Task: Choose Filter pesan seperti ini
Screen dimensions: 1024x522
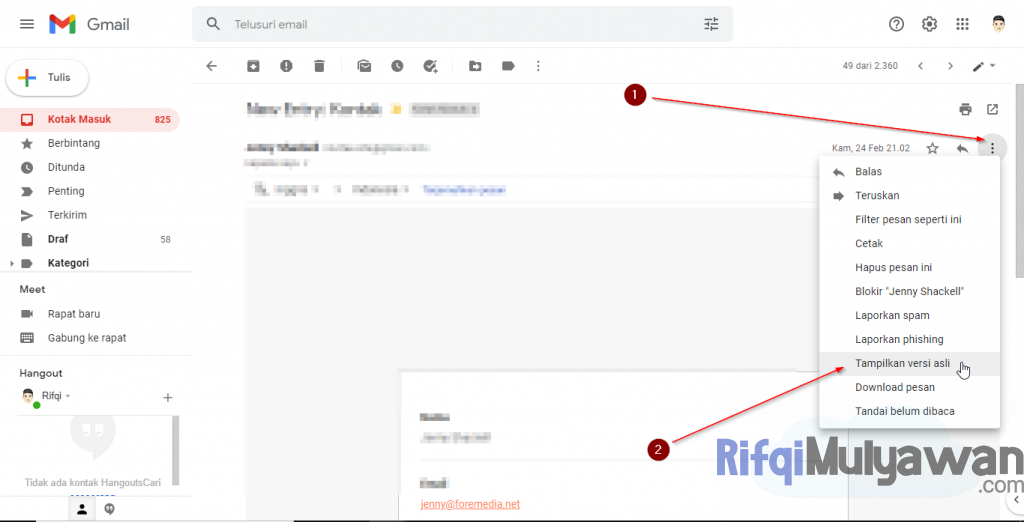Action: [909, 220]
